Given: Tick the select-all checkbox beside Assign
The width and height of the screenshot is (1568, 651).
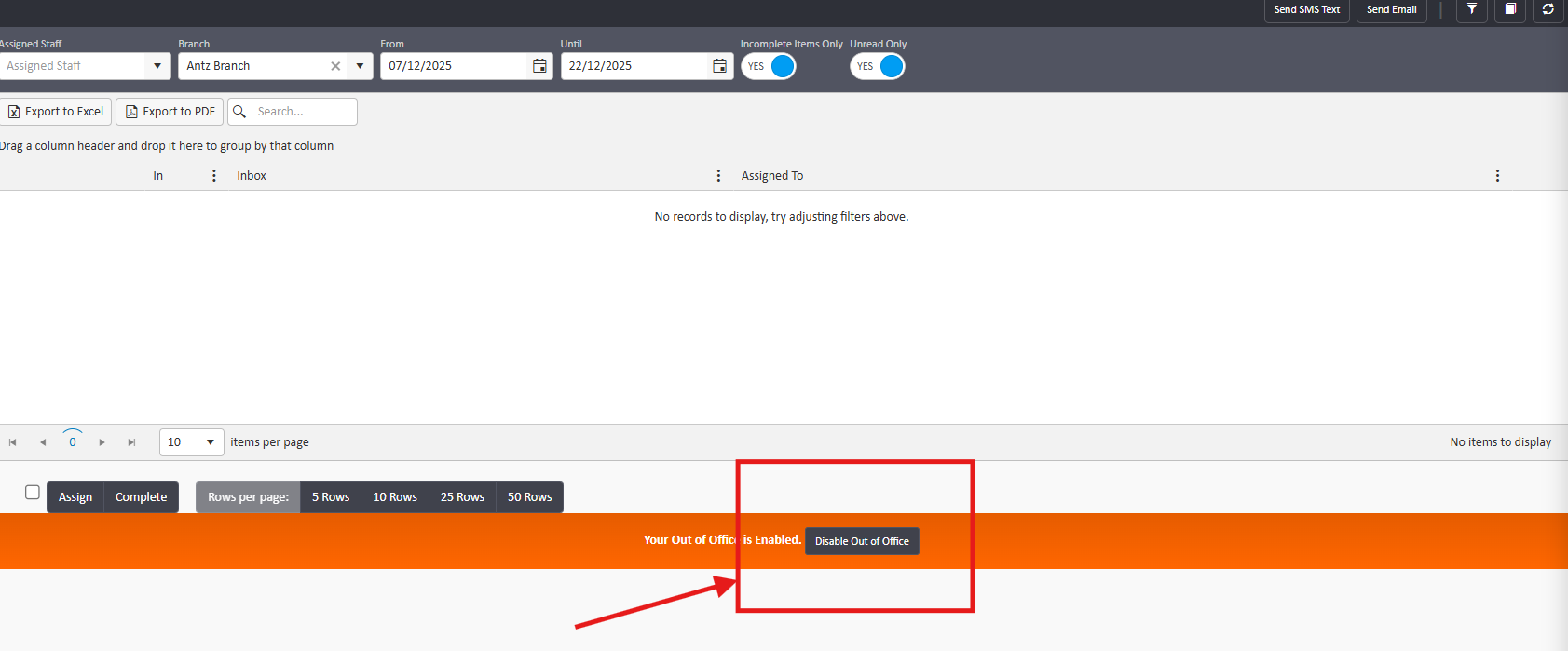Looking at the screenshot, I should [x=33, y=493].
